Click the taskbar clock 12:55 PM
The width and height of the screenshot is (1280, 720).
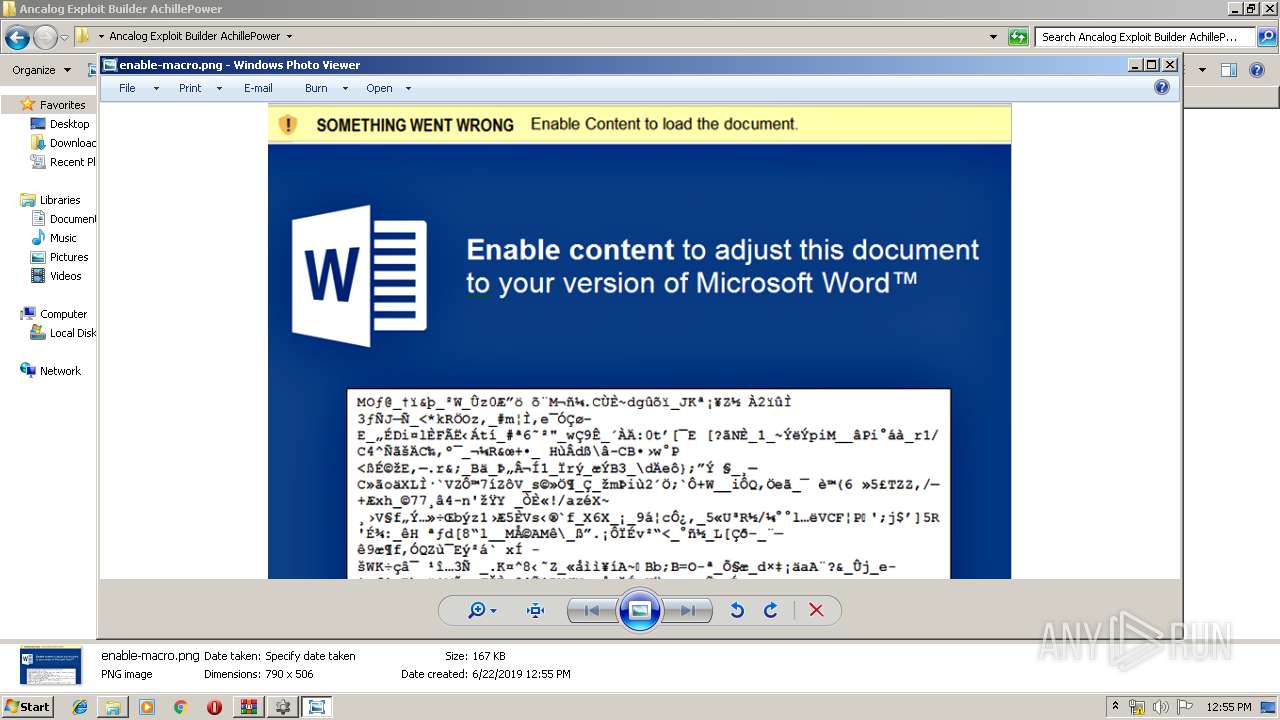[1229, 707]
